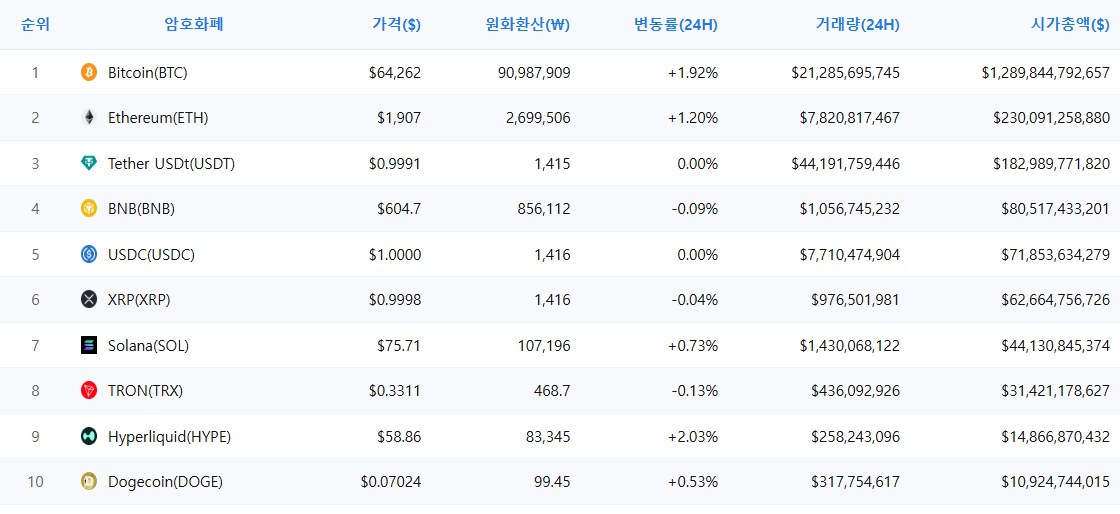This screenshot has height=514, width=1120.
Task: Open the USDC(USDC) name link
Action: (x=151, y=254)
